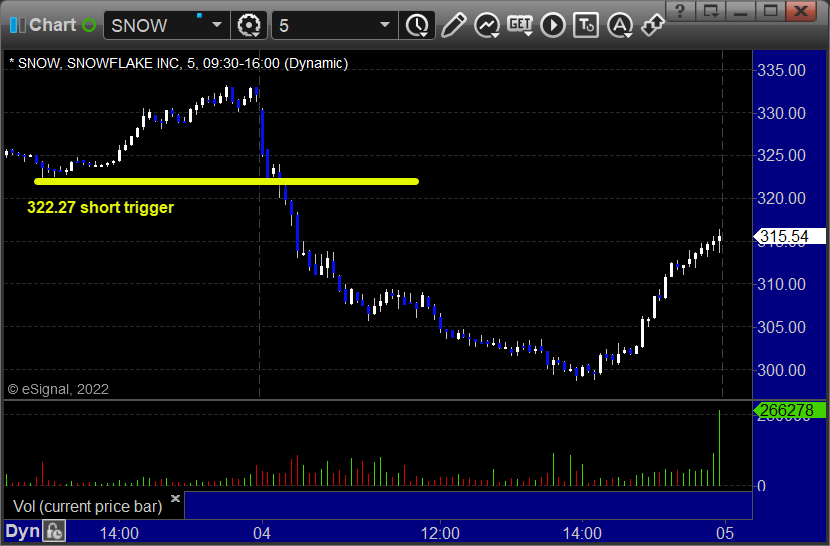Click the 04 date axis label

(261, 533)
